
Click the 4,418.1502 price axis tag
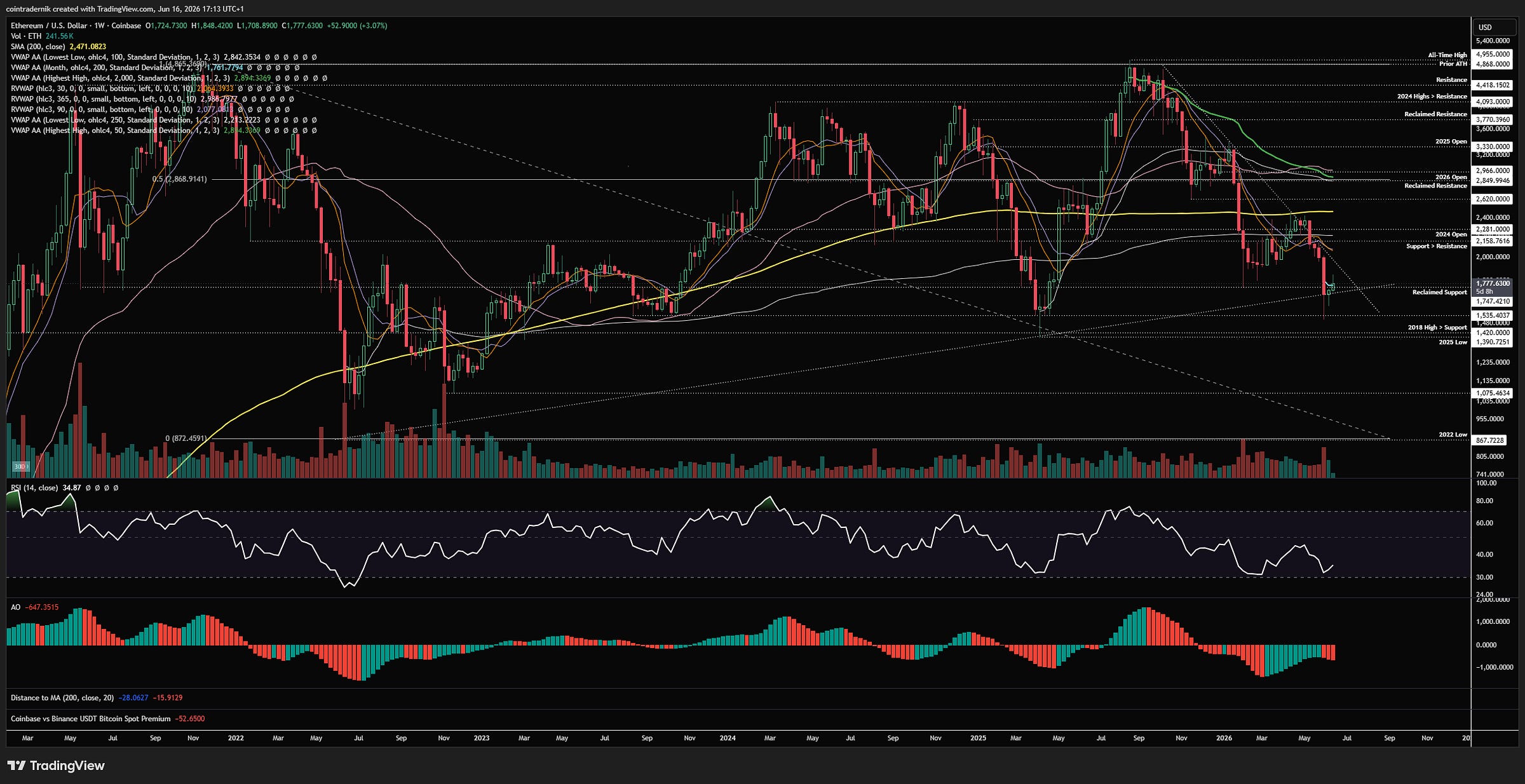[1493, 85]
